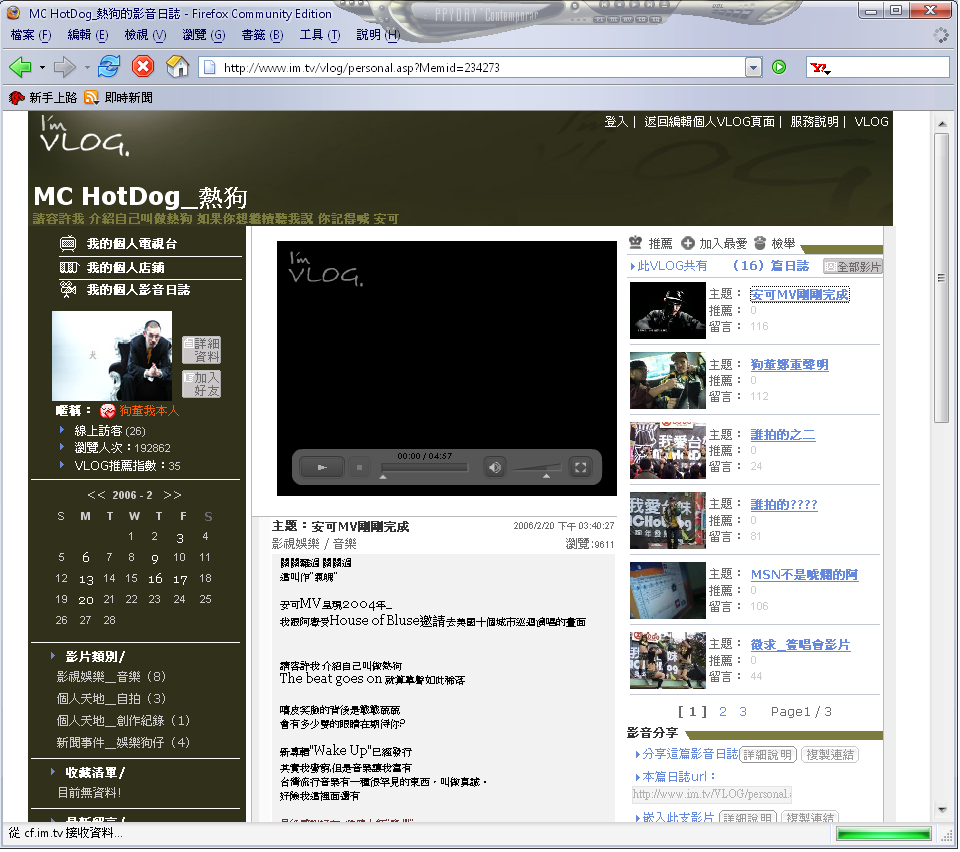Viewport: 960px width, 852px height.
Task: Click the browser Reload button
Action: (108, 67)
